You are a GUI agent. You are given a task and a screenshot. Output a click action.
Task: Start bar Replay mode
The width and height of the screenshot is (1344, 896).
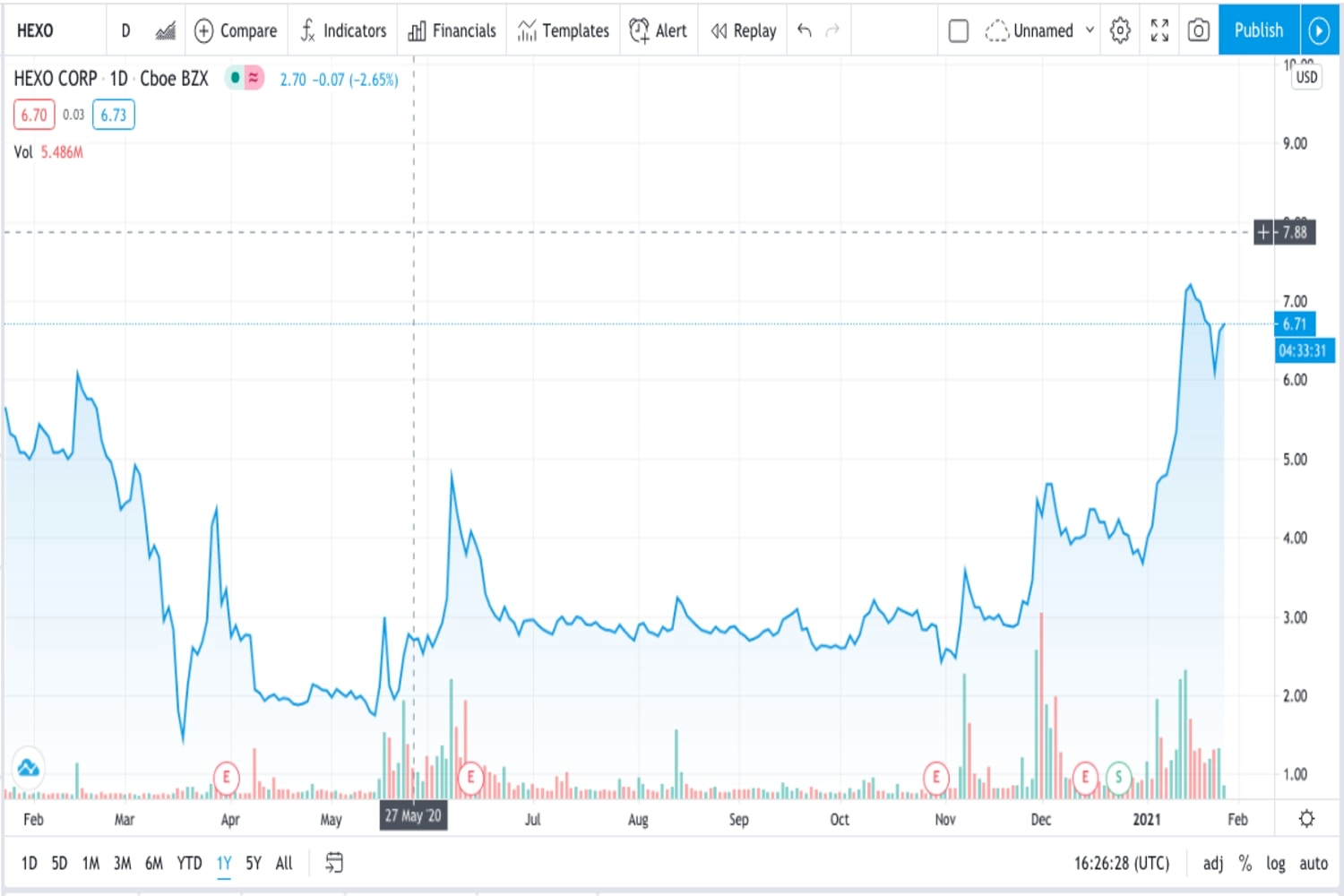coord(744,30)
